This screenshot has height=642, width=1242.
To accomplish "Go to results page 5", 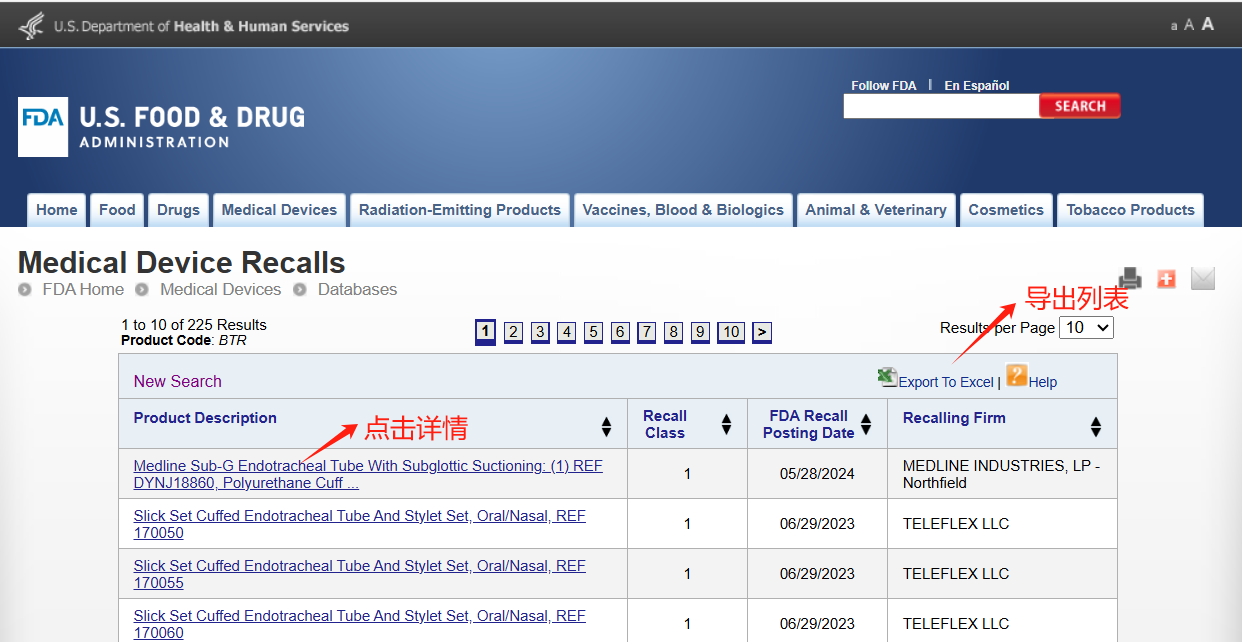I will pos(594,332).
